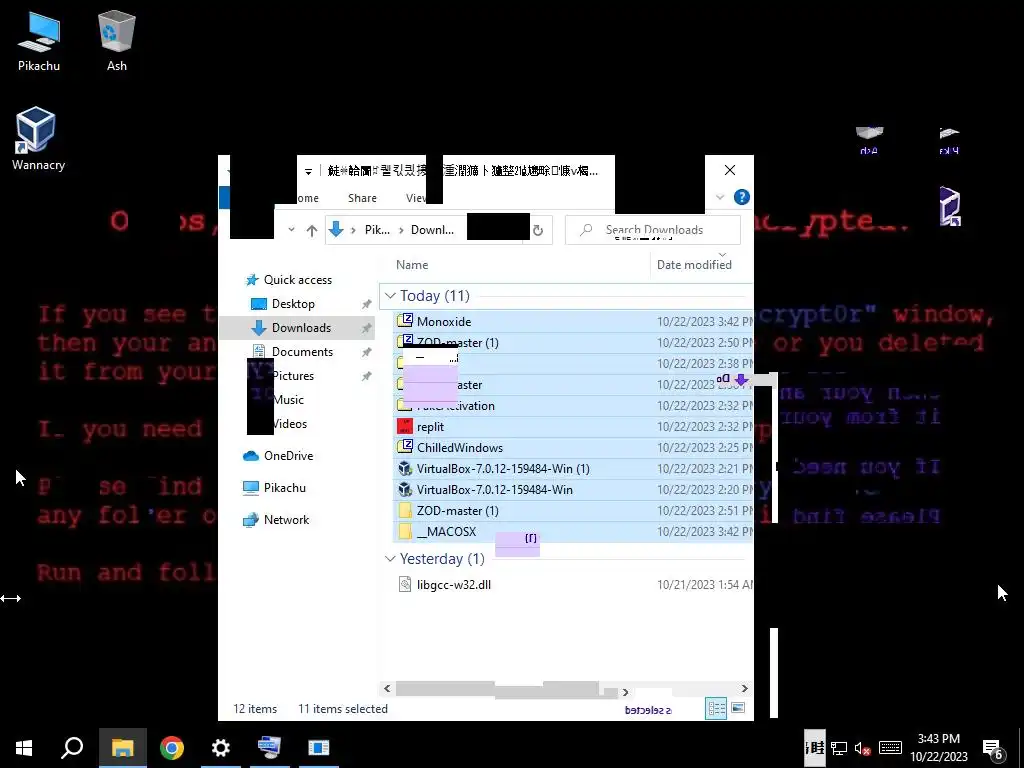Click the Desktop pin icon in sidebar
1024x768 pixels.
[x=366, y=304]
